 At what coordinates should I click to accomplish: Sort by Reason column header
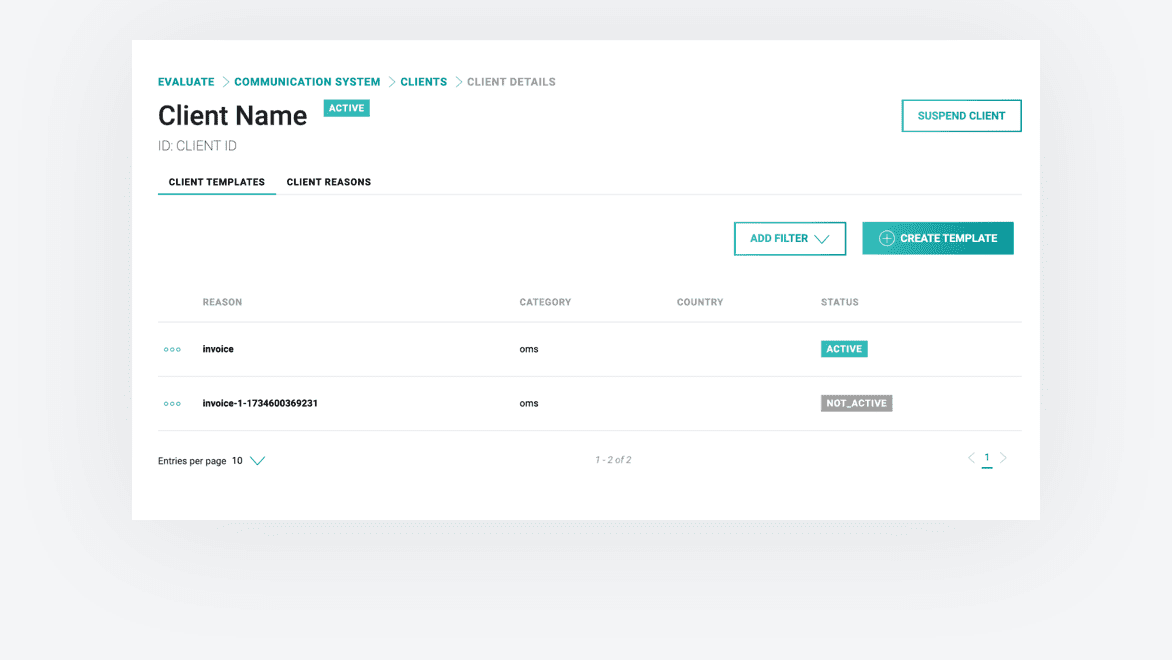222,302
